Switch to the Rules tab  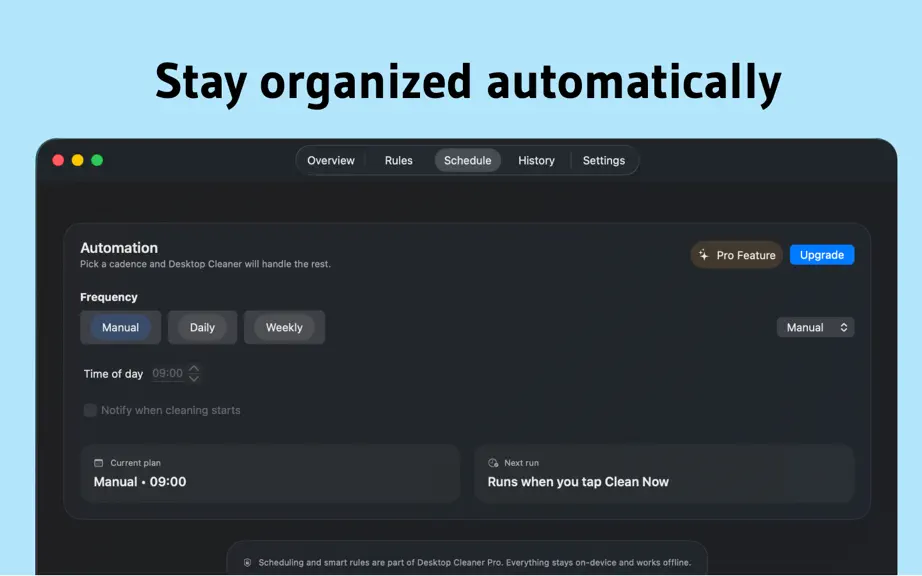point(399,160)
